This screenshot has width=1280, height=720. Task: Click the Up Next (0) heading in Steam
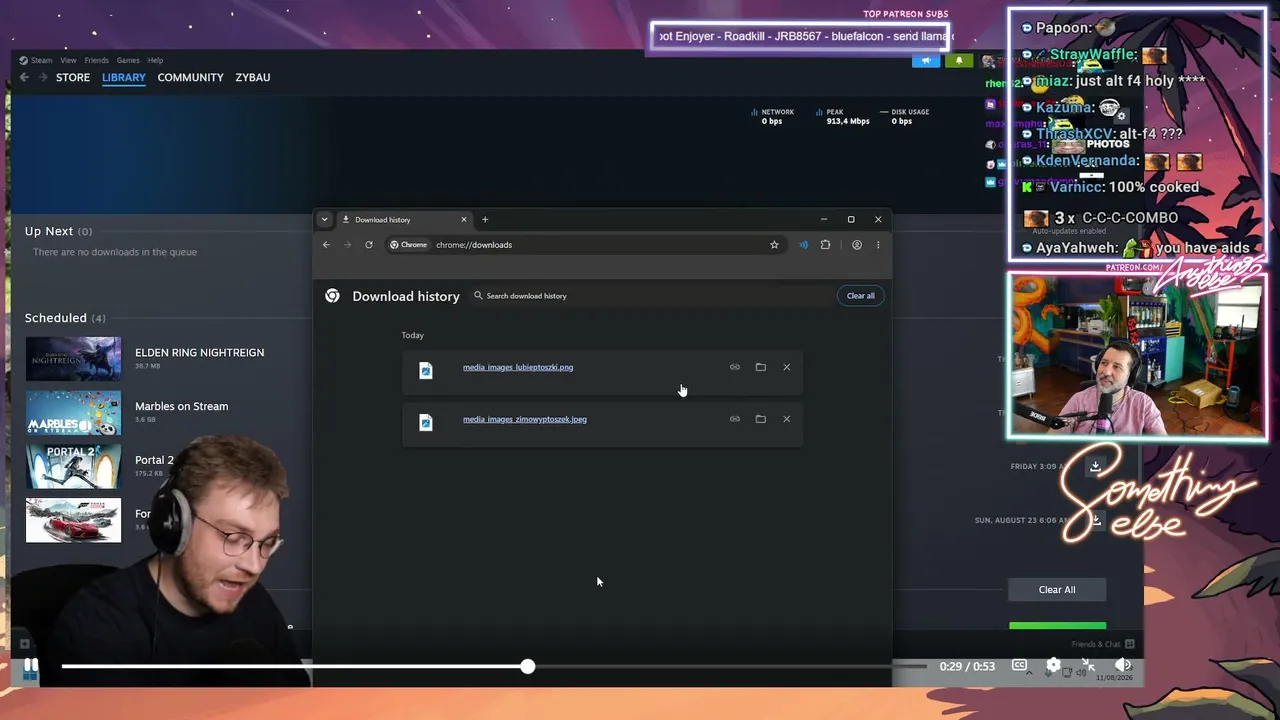coord(58,231)
